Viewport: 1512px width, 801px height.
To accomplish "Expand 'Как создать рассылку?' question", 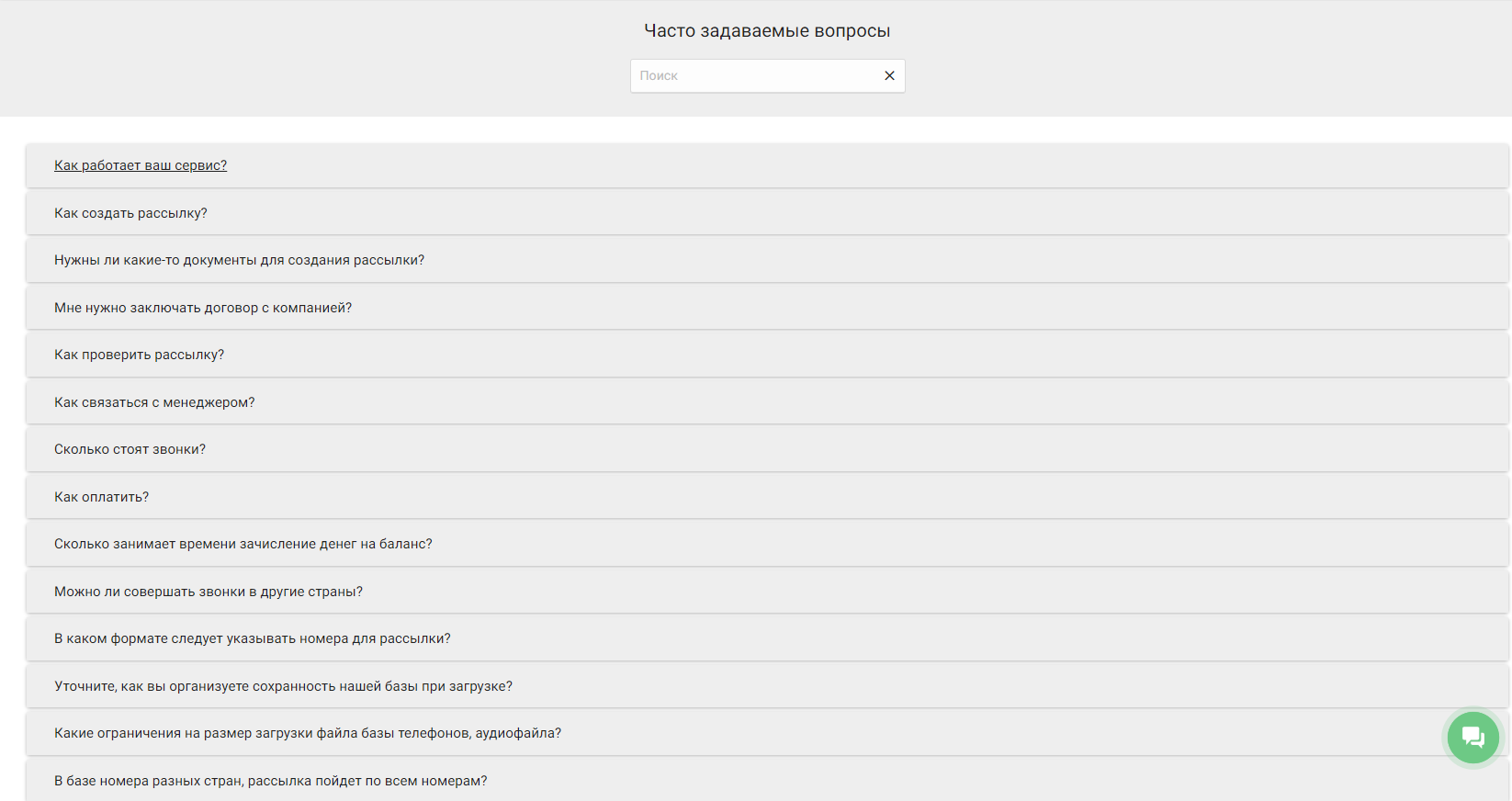I will 130,213.
